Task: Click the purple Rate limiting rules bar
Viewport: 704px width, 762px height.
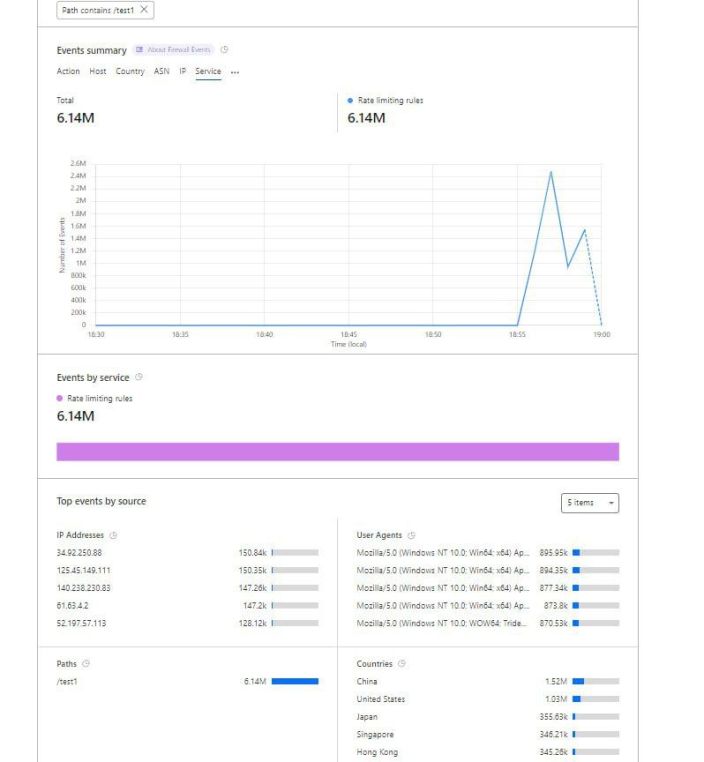Action: pyautogui.click(x=338, y=451)
